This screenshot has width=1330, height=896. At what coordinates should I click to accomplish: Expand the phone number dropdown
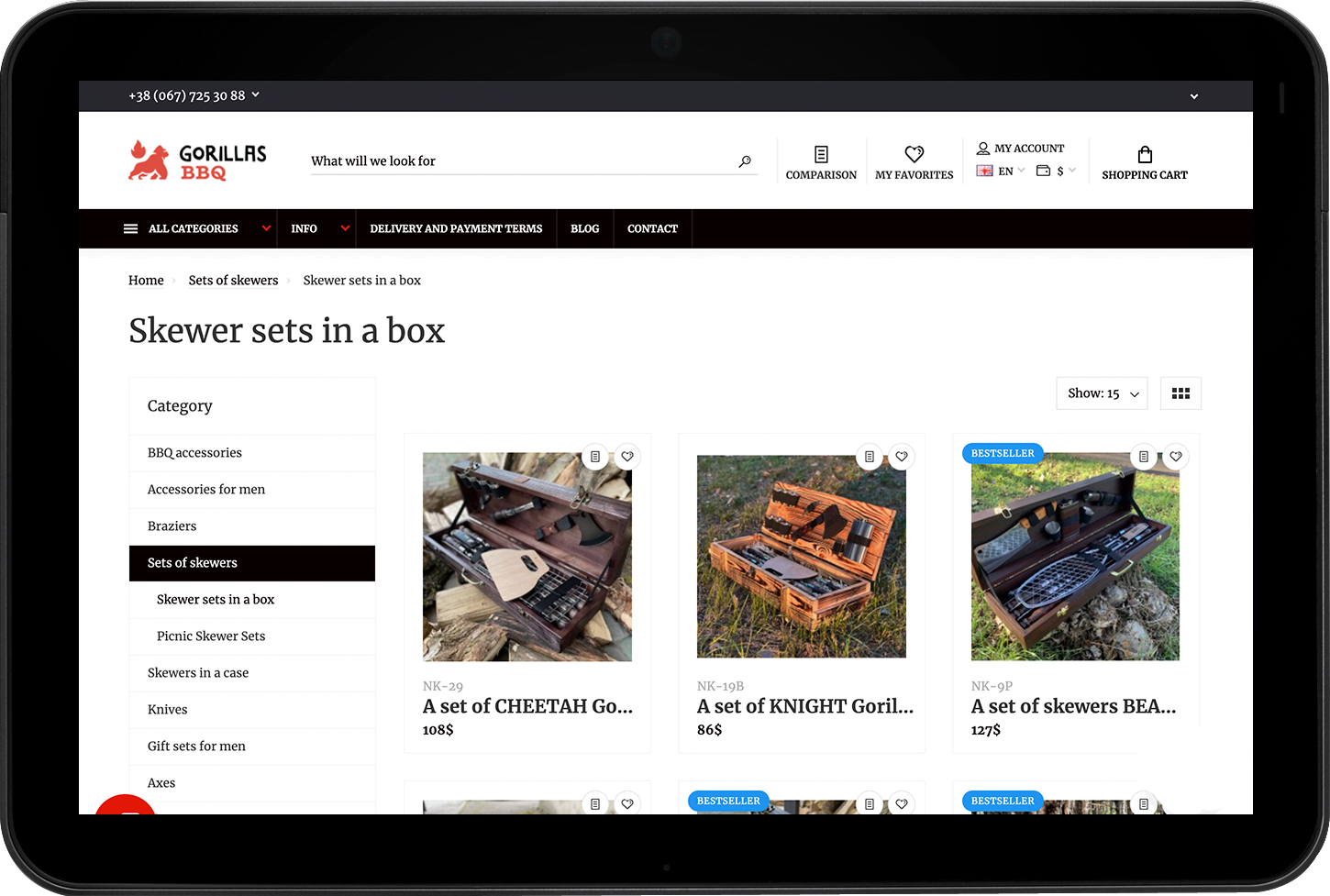point(194,95)
